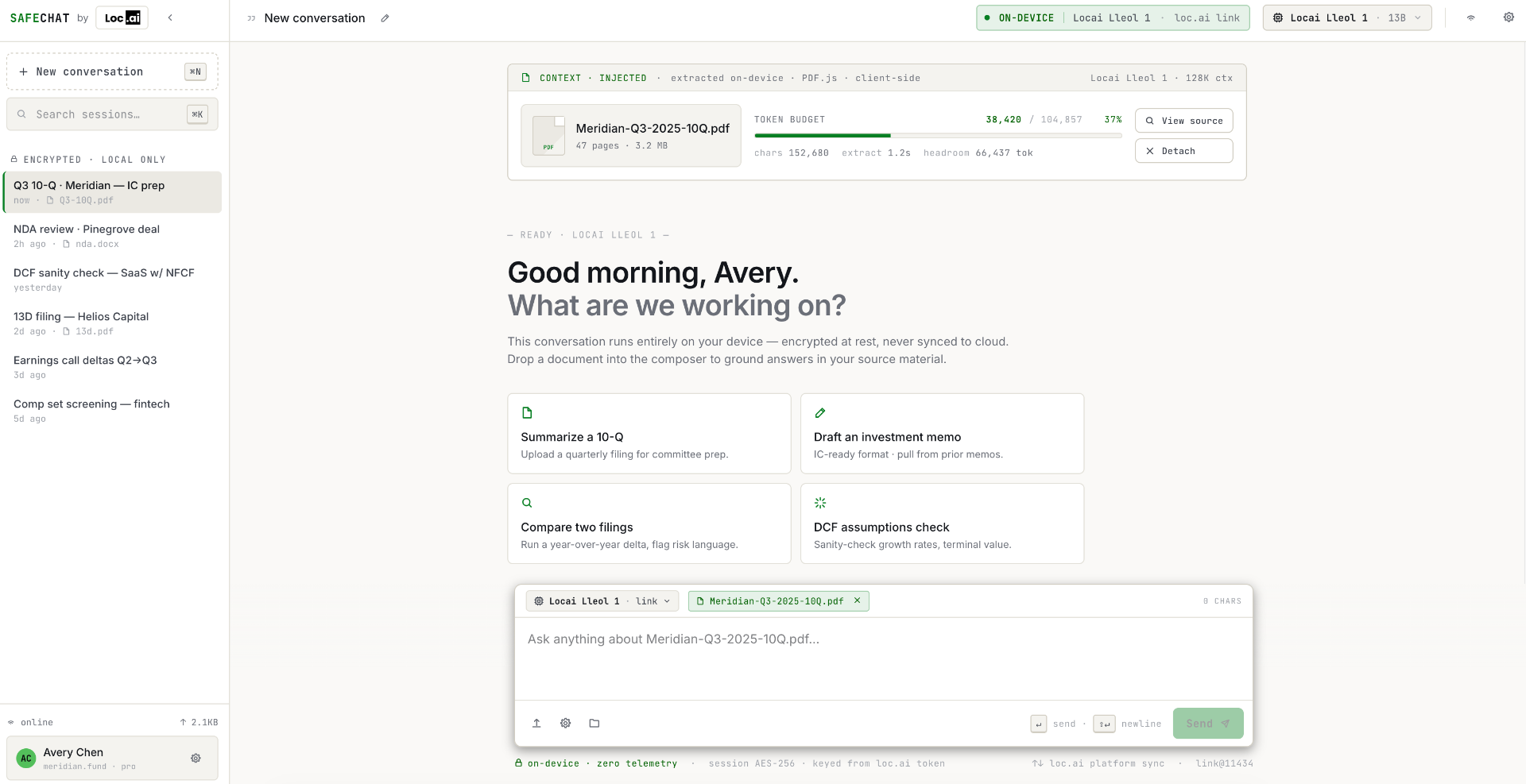Click document icon on Summarize card
The width and height of the screenshot is (1526, 784).
click(527, 413)
